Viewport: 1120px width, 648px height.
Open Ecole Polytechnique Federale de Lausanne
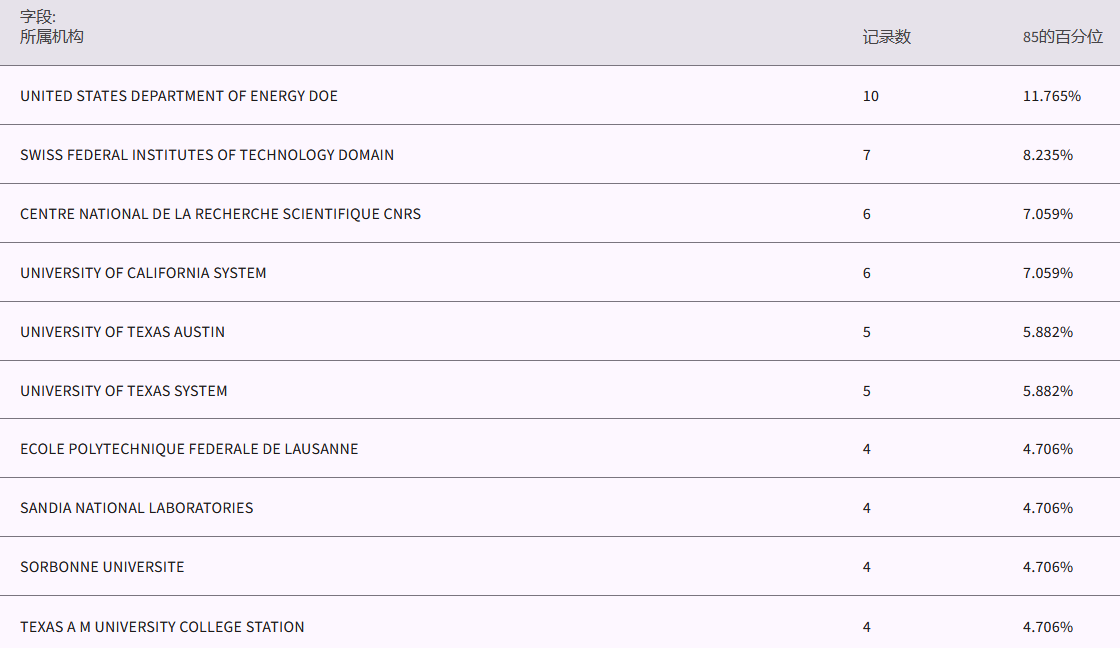189,449
